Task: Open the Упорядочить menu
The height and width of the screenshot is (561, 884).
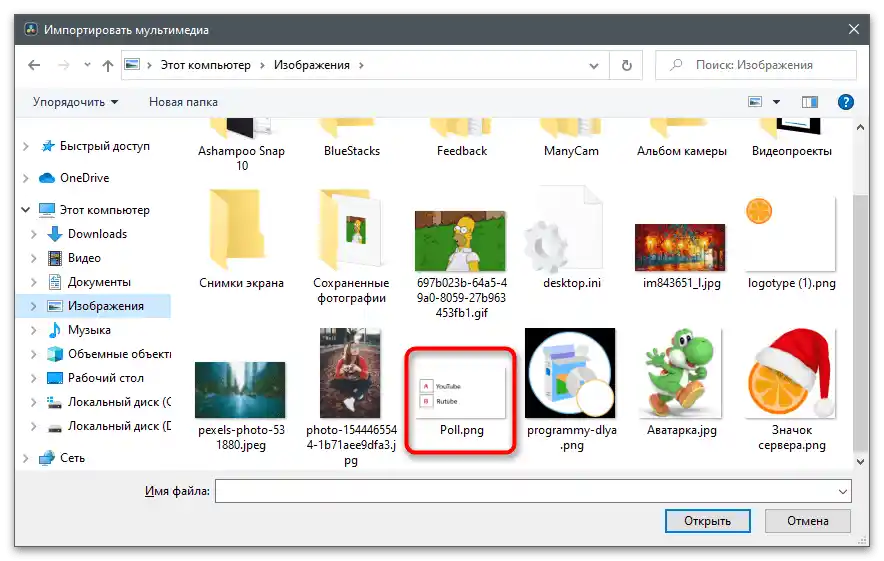Action: [76, 102]
